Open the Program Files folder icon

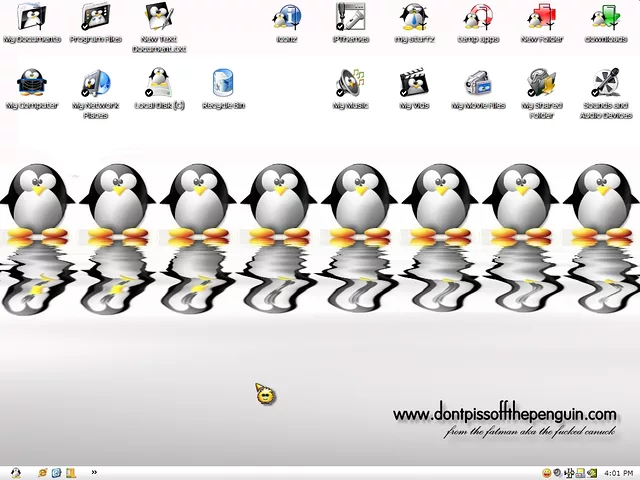click(x=96, y=17)
